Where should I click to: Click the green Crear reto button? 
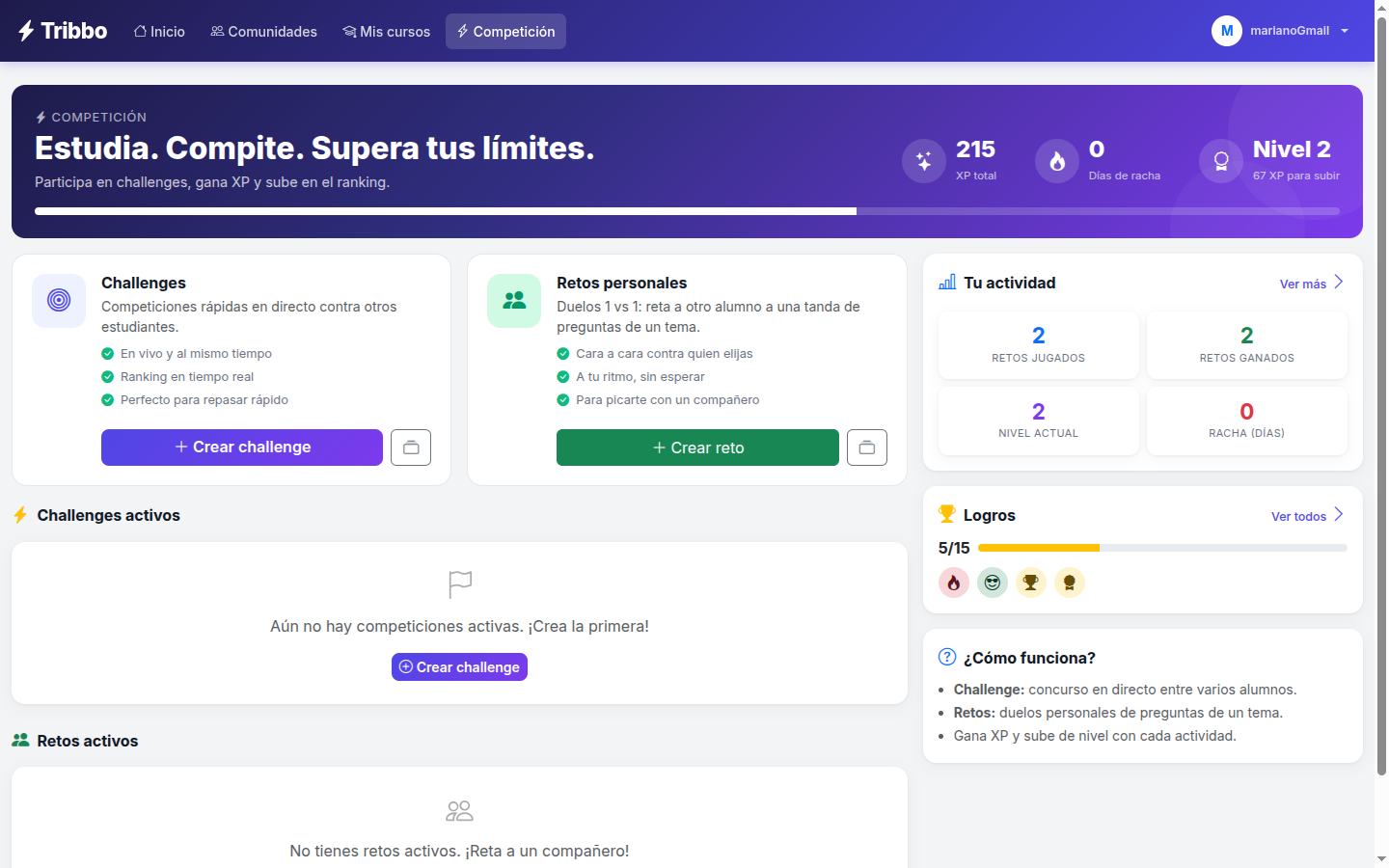pos(697,448)
